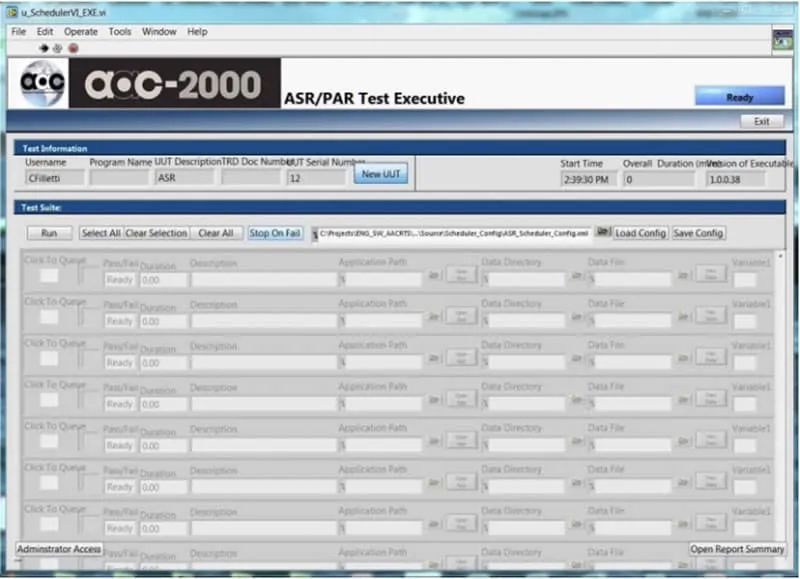800x579 pixels.
Task: Click the AAC globe logo
Action: [42, 83]
